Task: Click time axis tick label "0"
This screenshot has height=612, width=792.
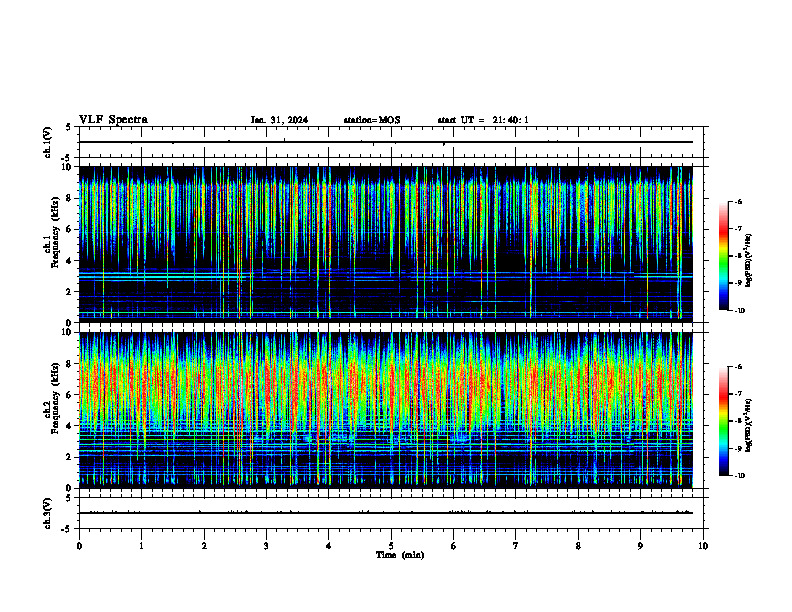Action: pos(79,546)
